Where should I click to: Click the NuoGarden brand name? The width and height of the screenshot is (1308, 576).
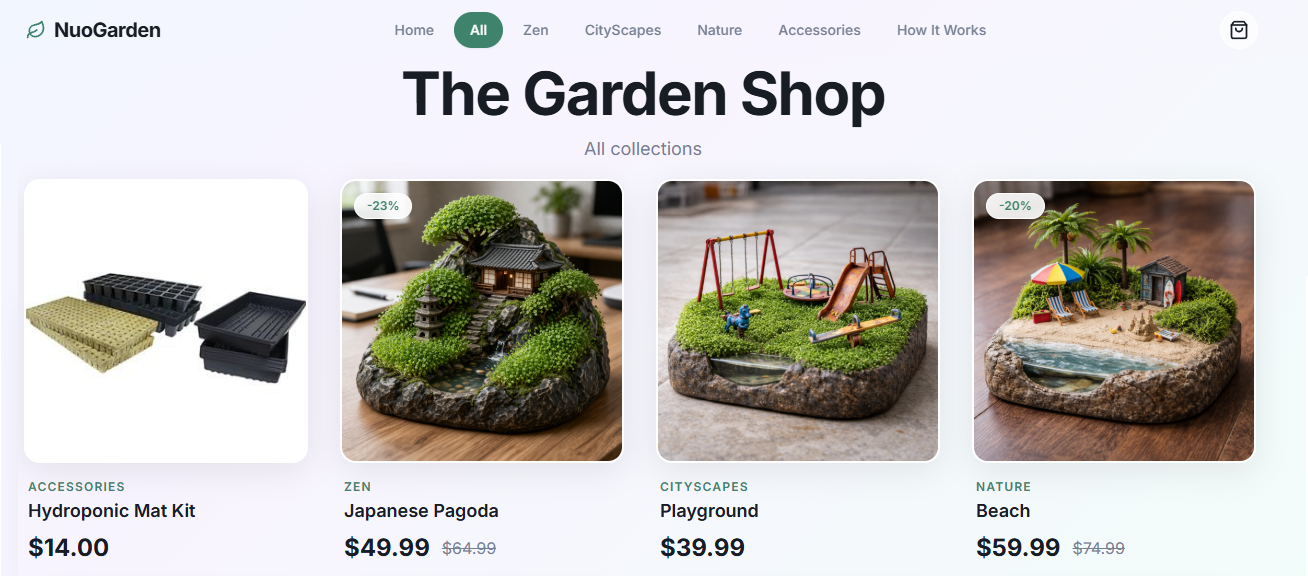point(107,30)
